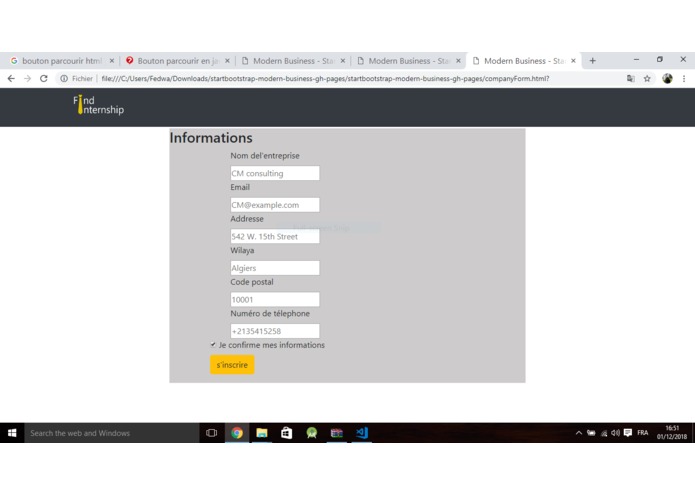Click the FRA language indicator

[x=643, y=433]
